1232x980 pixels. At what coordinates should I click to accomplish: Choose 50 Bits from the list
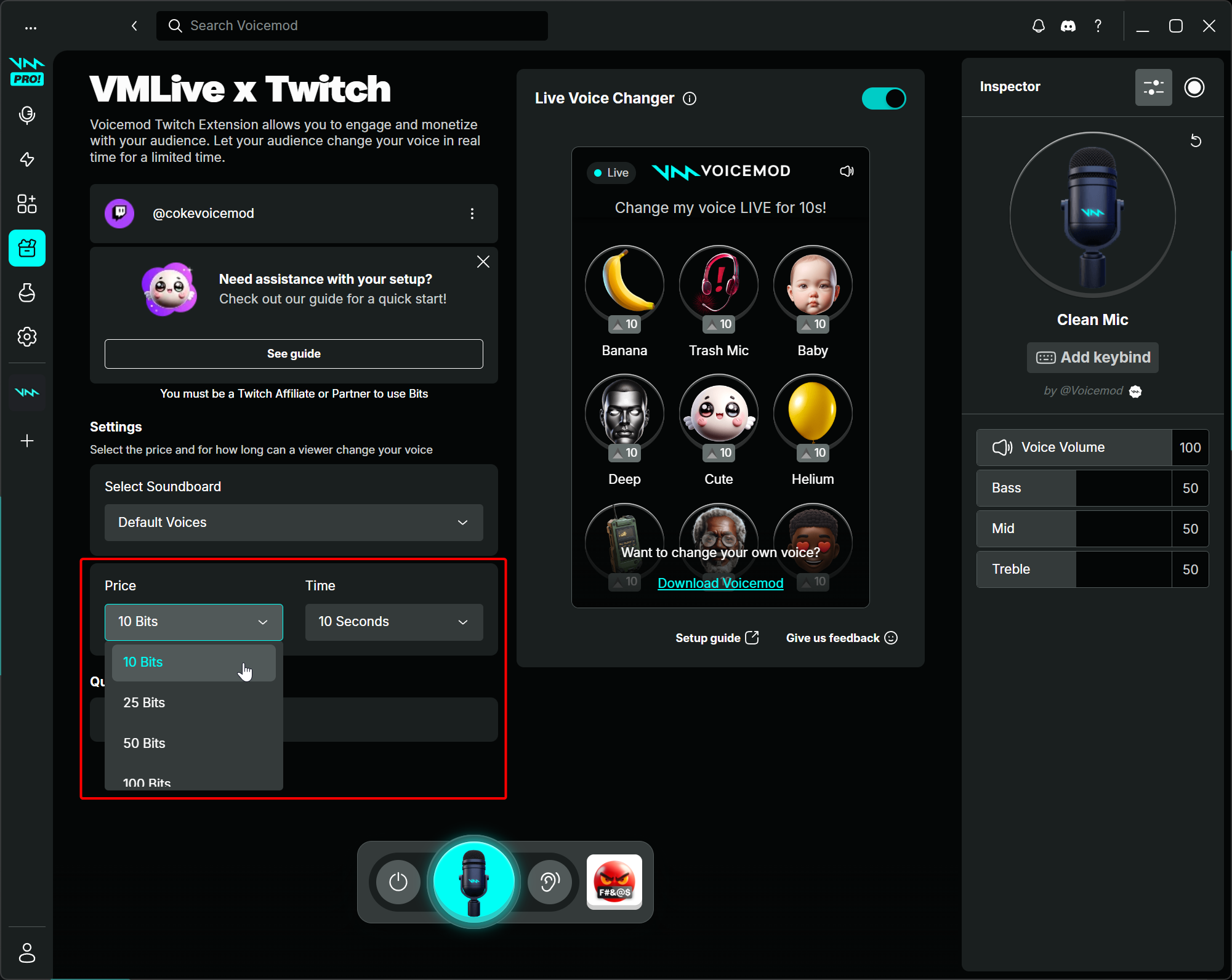pyautogui.click(x=144, y=743)
